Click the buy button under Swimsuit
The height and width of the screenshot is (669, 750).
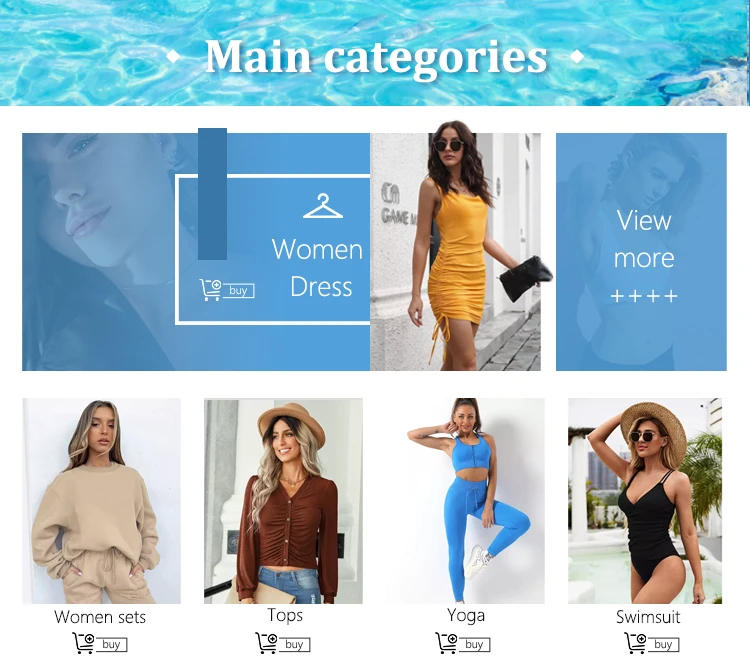pos(663,645)
